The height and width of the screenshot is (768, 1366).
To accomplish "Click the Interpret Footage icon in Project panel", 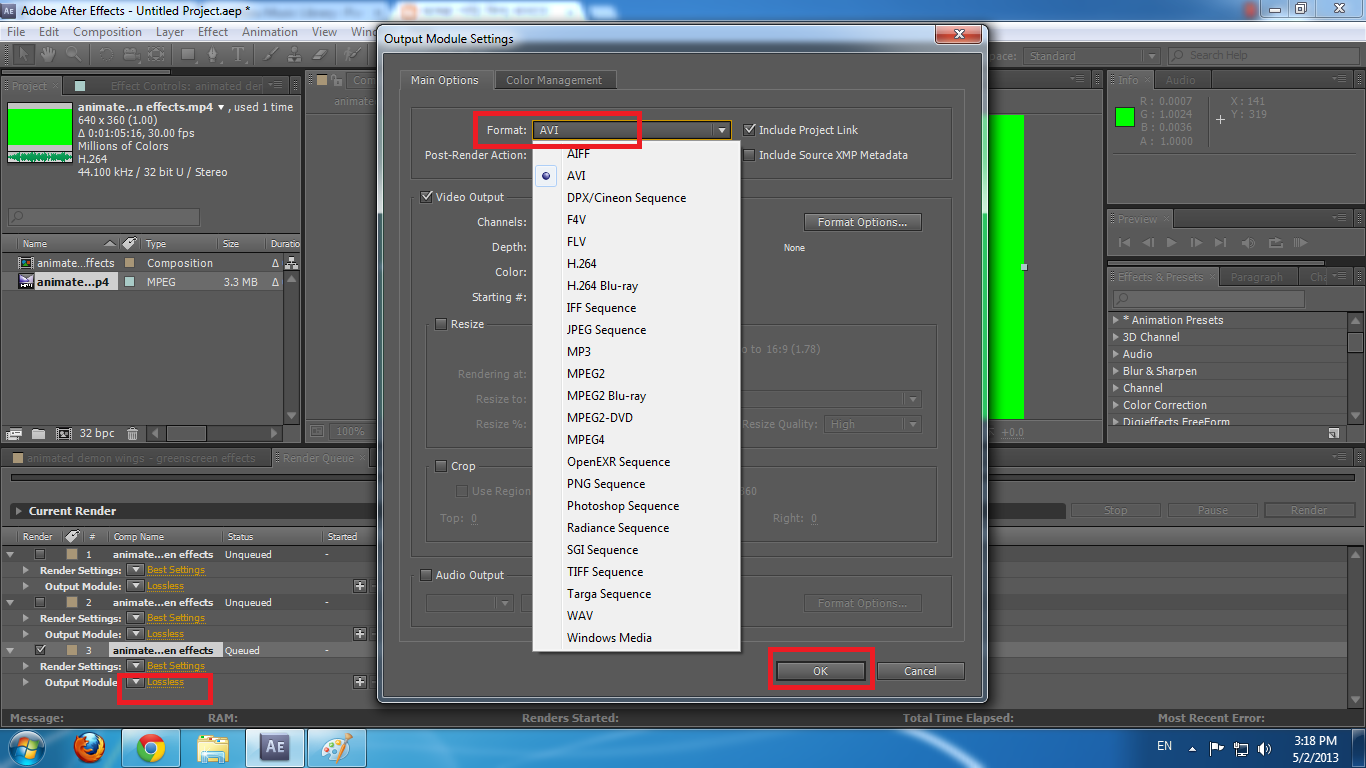I will pyautogui.click(x=14, y=434).
